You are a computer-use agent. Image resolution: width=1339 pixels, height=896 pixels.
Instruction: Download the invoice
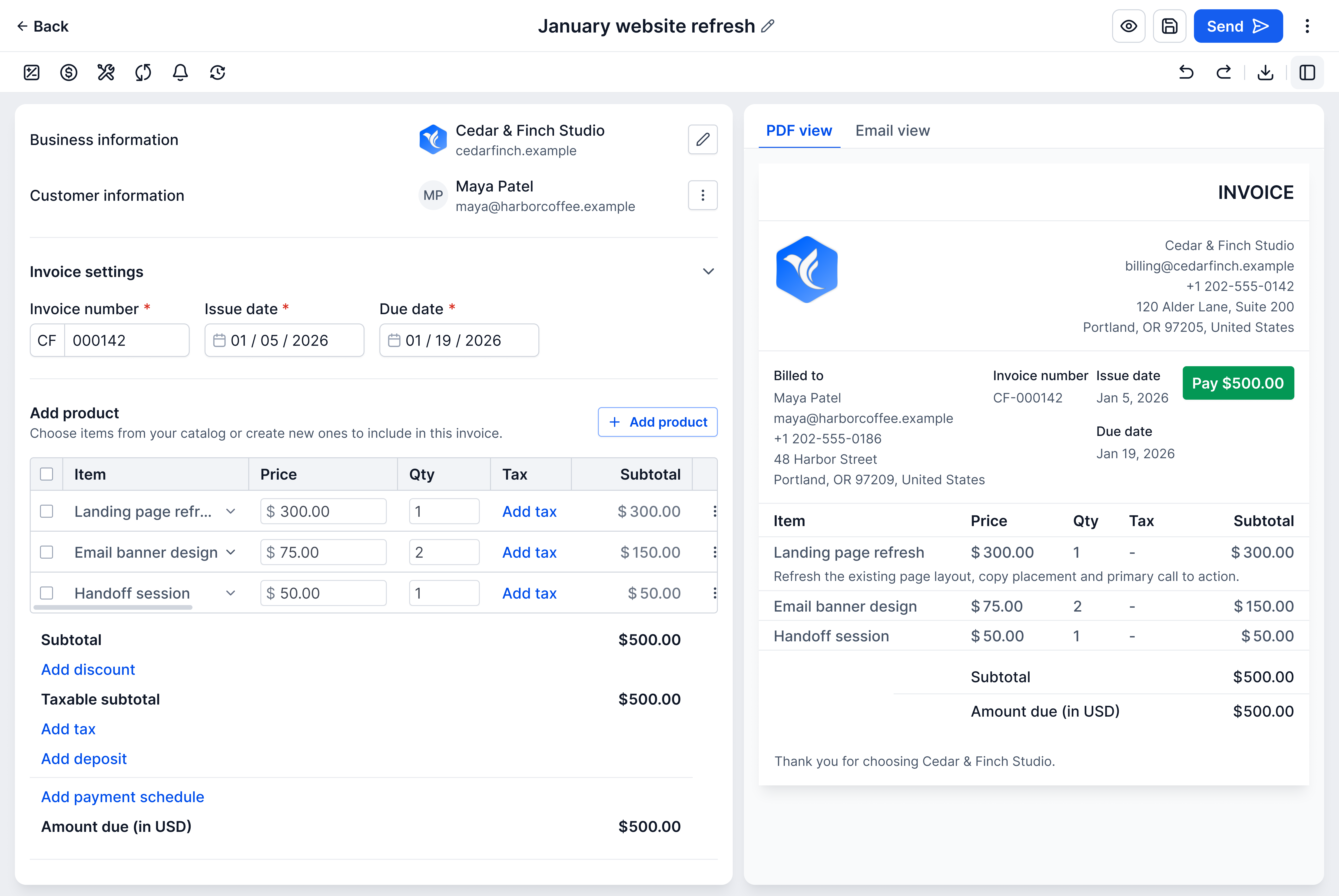1266,72
